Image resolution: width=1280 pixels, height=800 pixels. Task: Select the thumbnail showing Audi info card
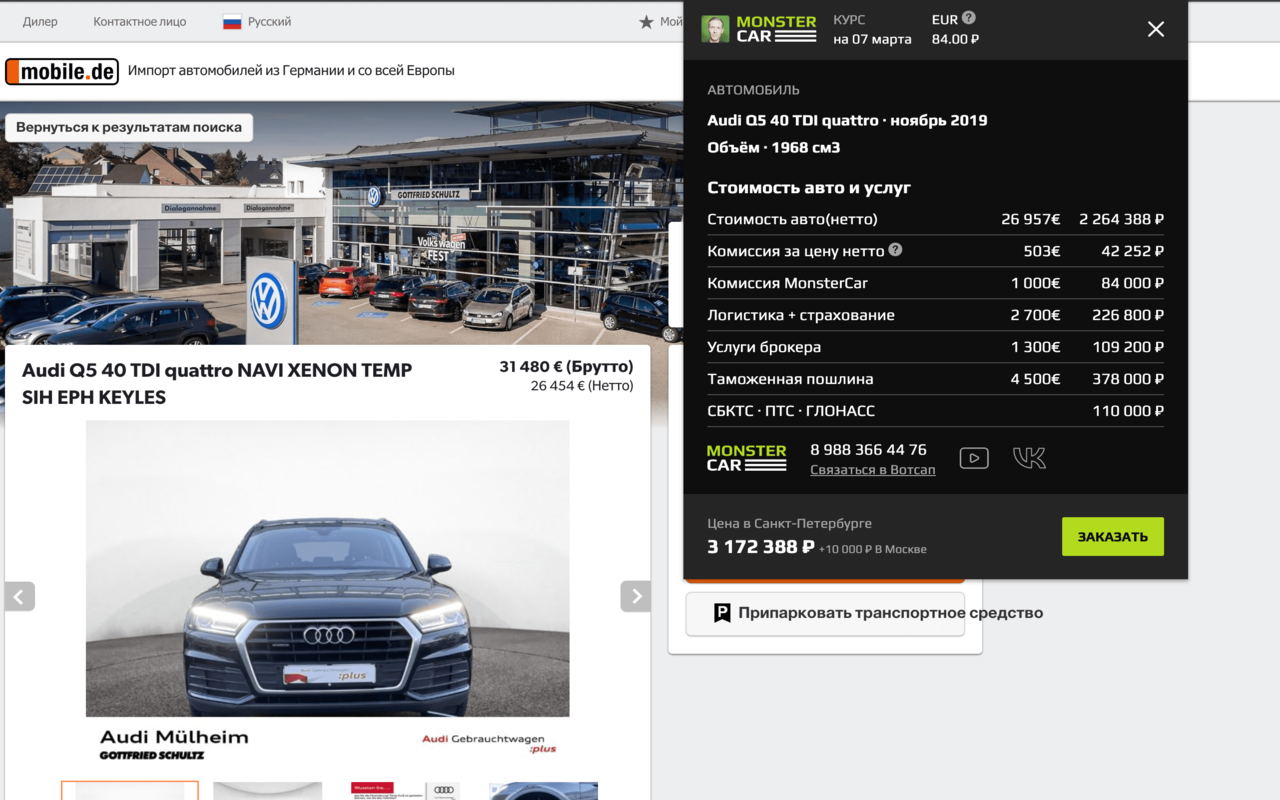405,790
